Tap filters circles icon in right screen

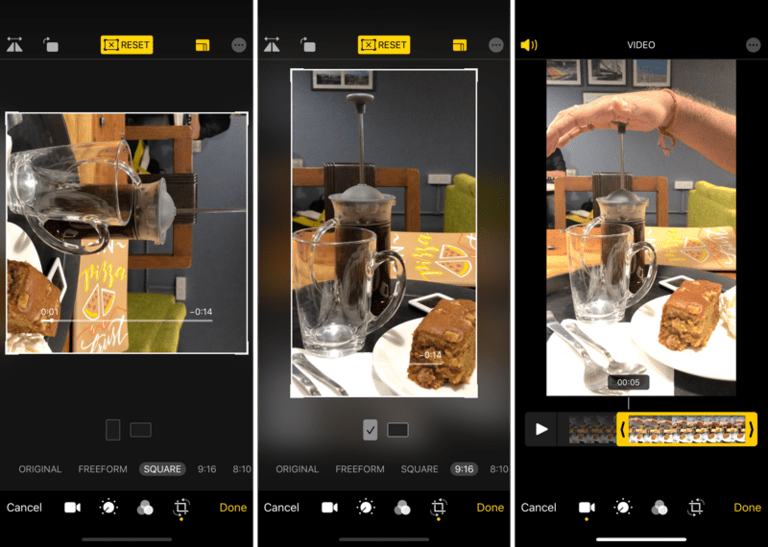click(x=659, y=508)
